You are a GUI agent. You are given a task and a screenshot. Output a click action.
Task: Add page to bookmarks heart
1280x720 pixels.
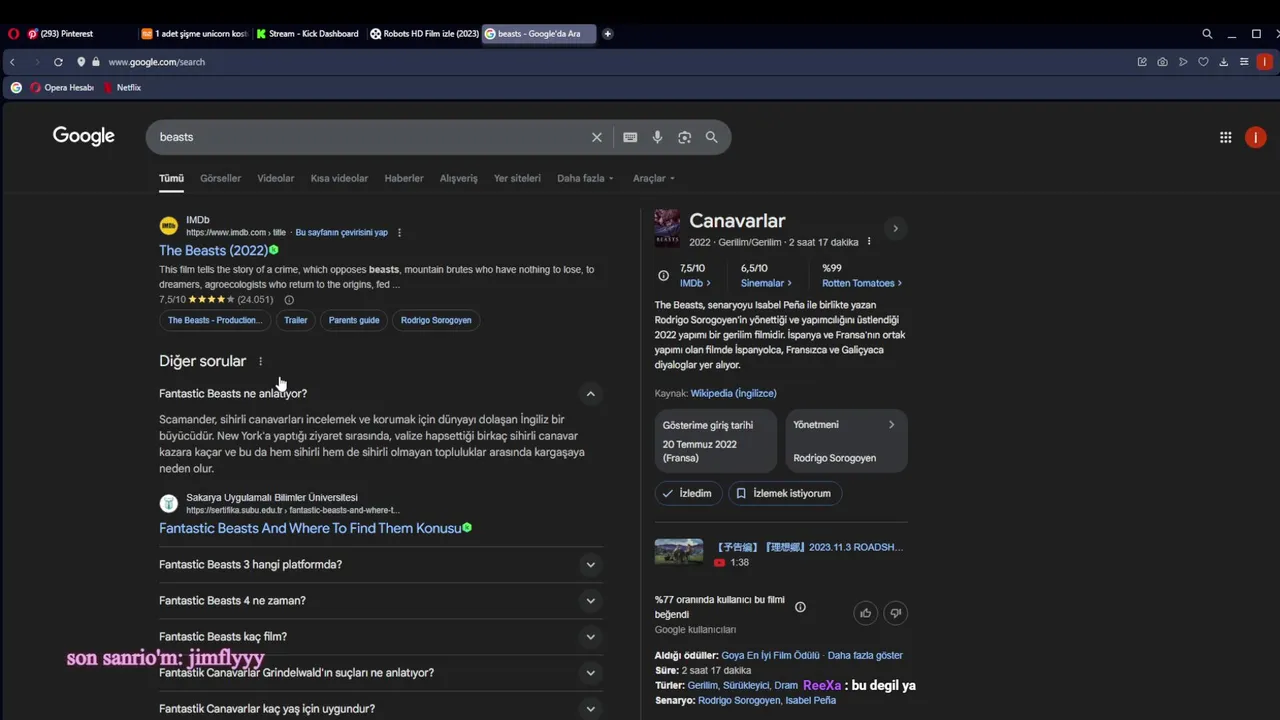(1203, 62)
